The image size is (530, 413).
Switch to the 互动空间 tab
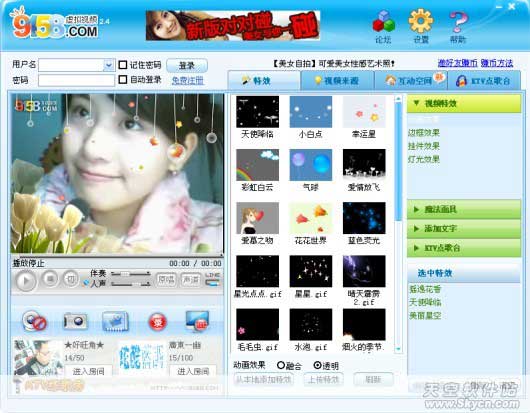click(x=411, y=80)
